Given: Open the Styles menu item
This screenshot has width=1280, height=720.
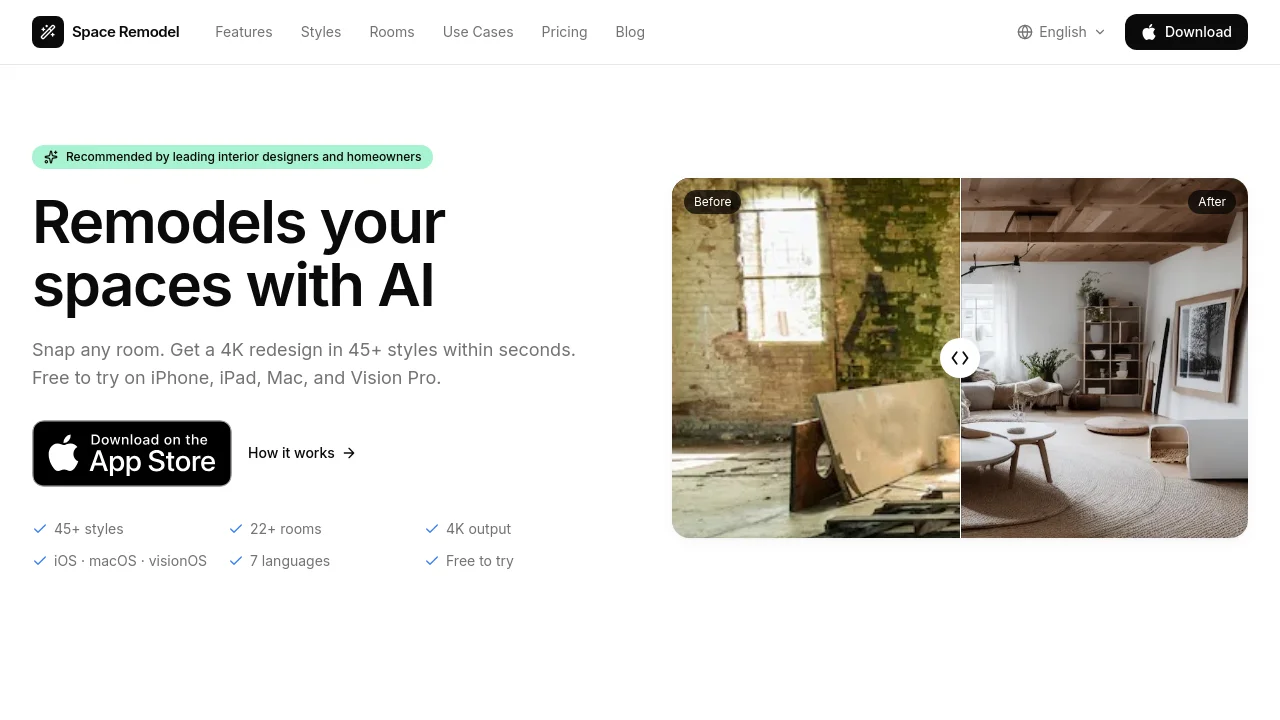Looking at the screenshot, I should [321, 32].
